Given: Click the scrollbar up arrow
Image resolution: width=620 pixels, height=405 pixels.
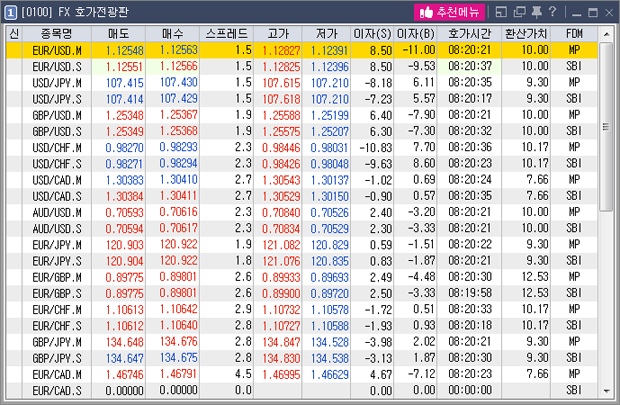Looking at the screenshot, I should (x=606, y=34).
